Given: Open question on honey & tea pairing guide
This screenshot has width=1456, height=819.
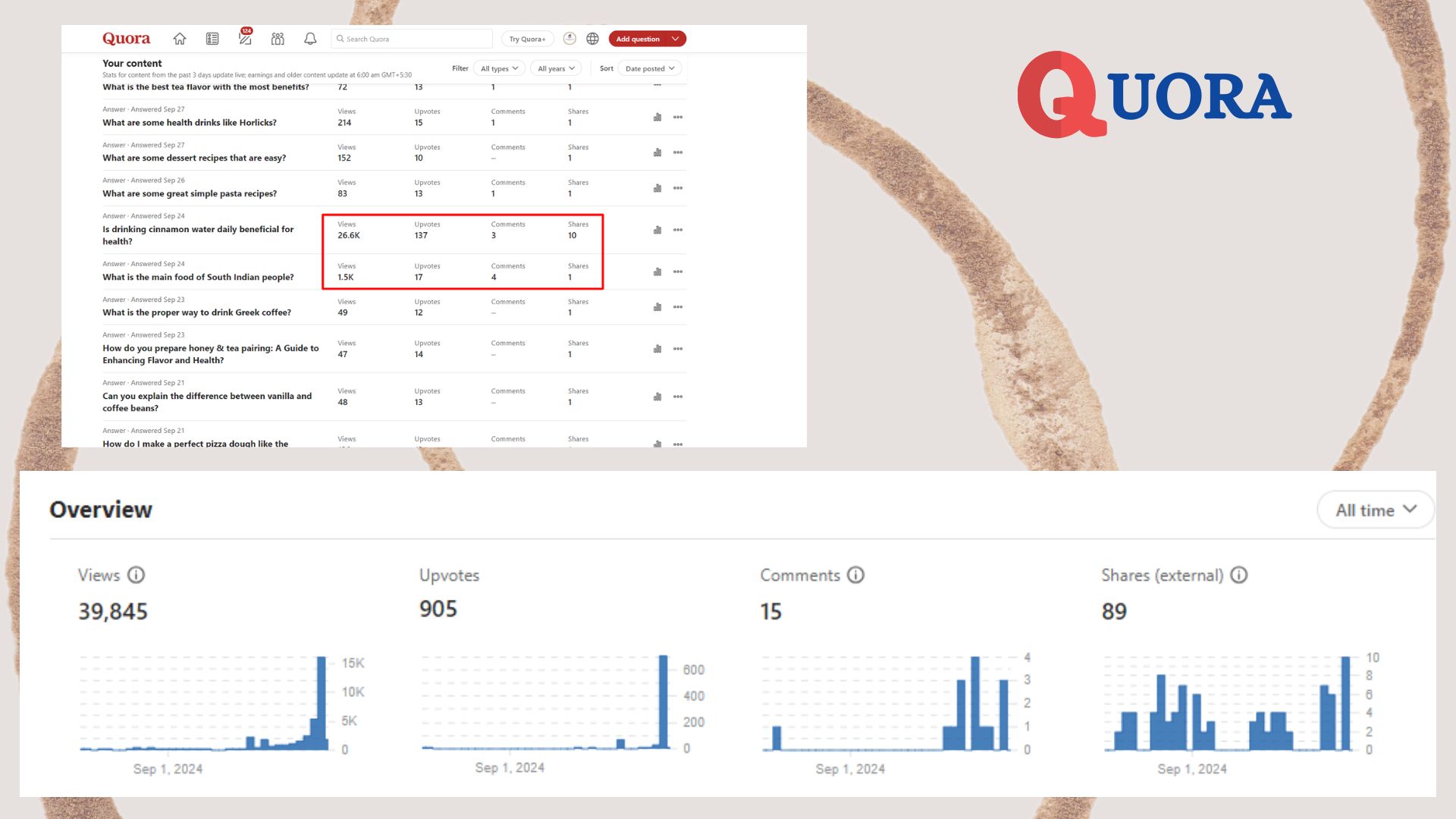Looking at the screenshot, I should coord(211,354).
